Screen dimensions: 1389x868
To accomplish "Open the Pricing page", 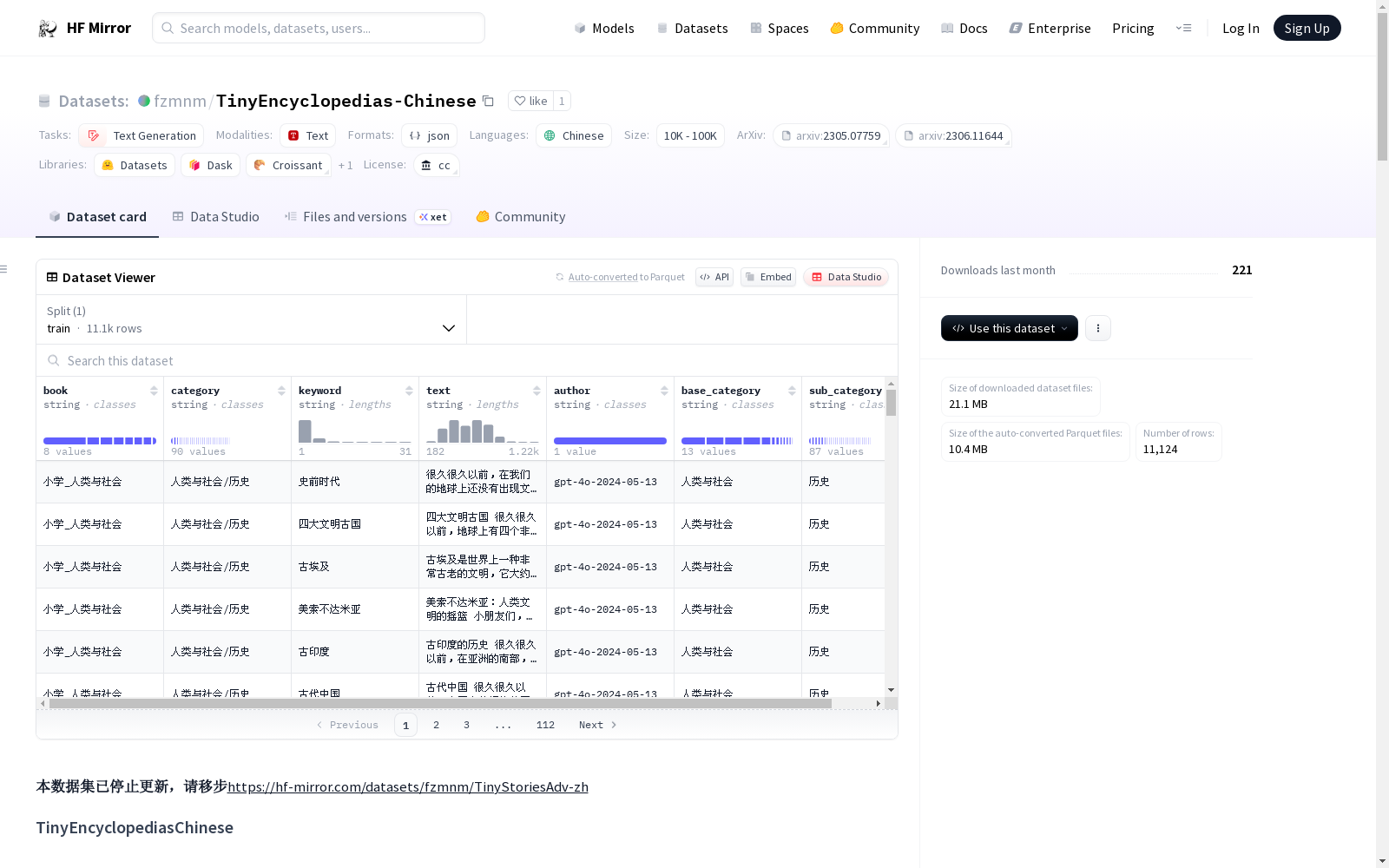I will [1133, 28].
